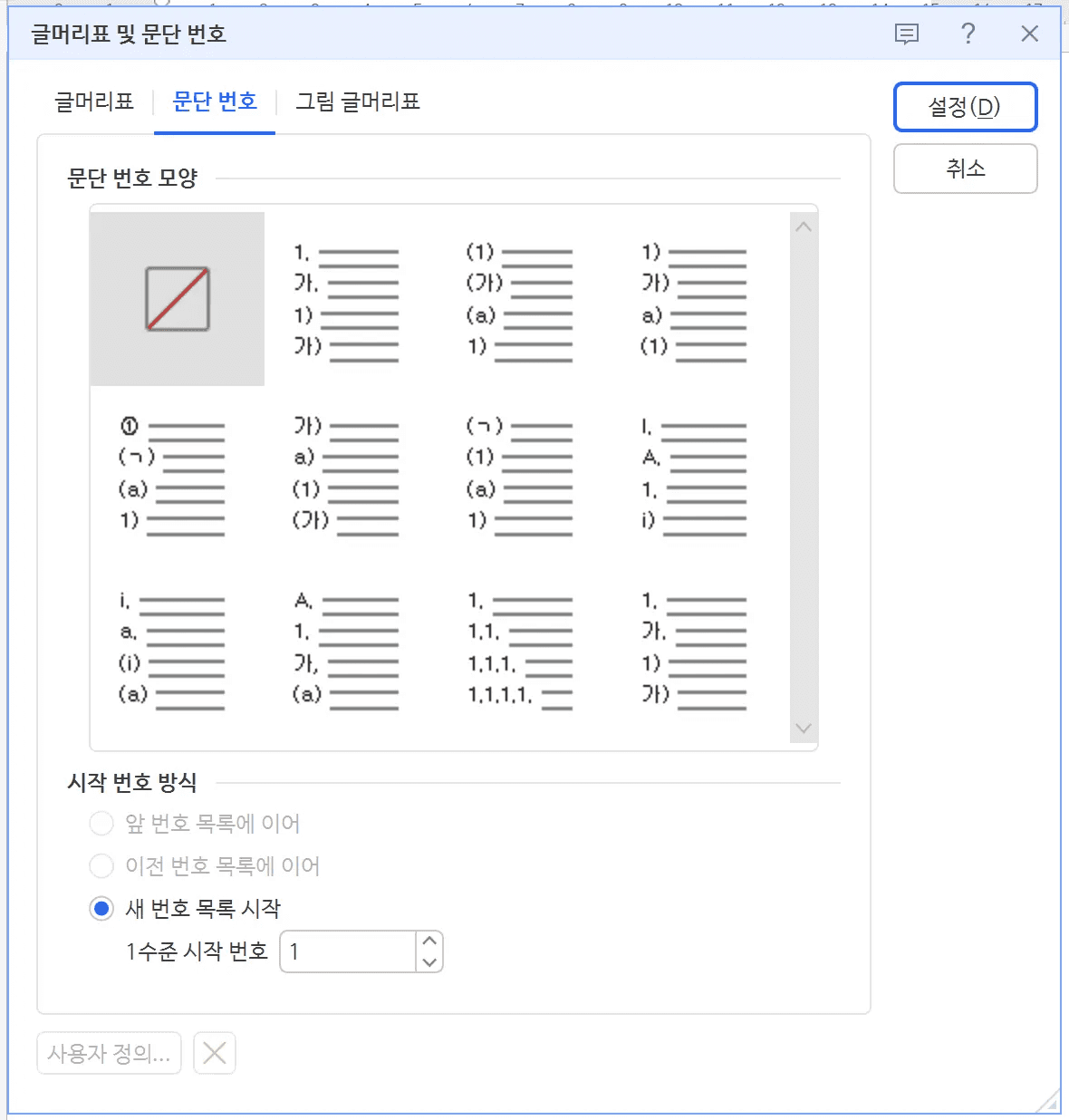The height and width of the screenshot is (1120, 1069).
Task: Choose the '앞 번호 목록에 이어' option
Action: (x=101, y=823)
